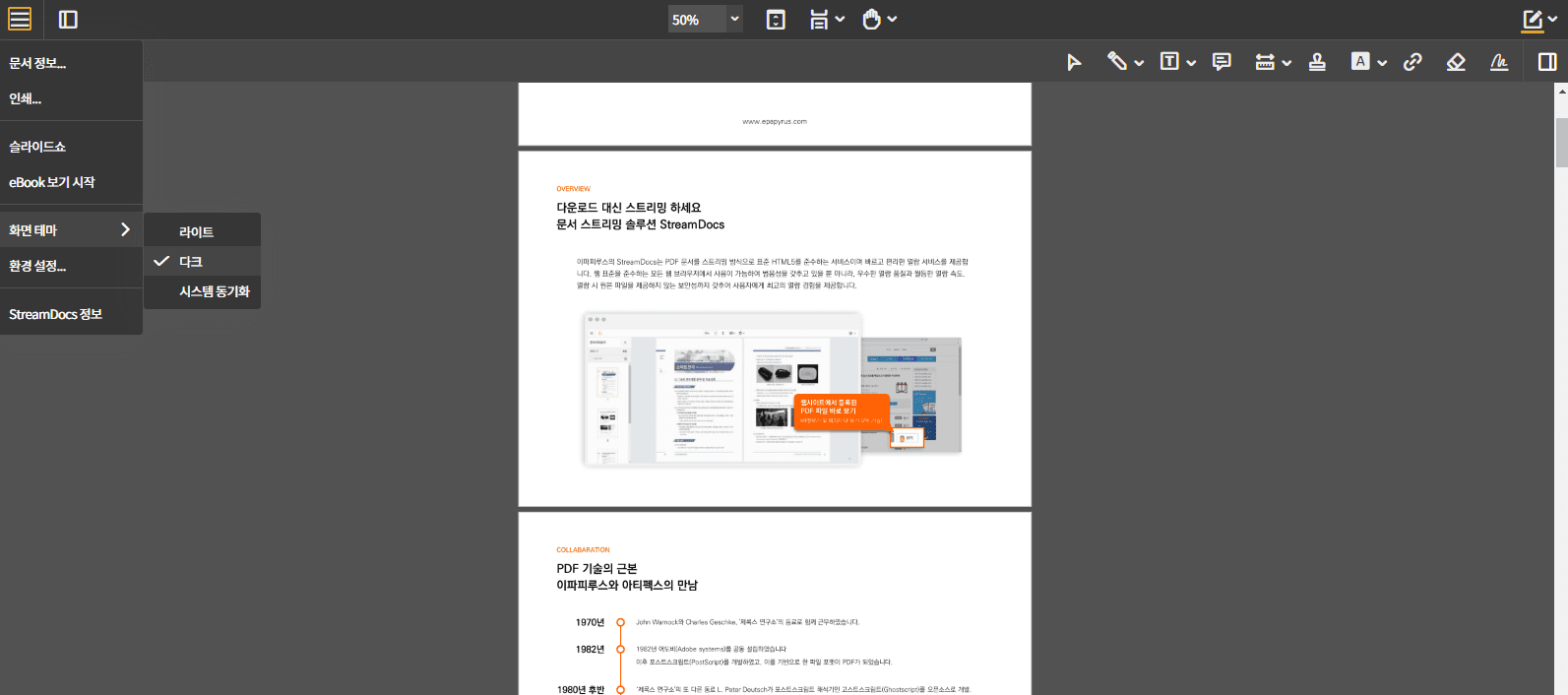The height and width of the screenshot is (695, 1568).
Task: Open 문서 정보... menu item
Action: pyautogui.click(x=71, y=63)
